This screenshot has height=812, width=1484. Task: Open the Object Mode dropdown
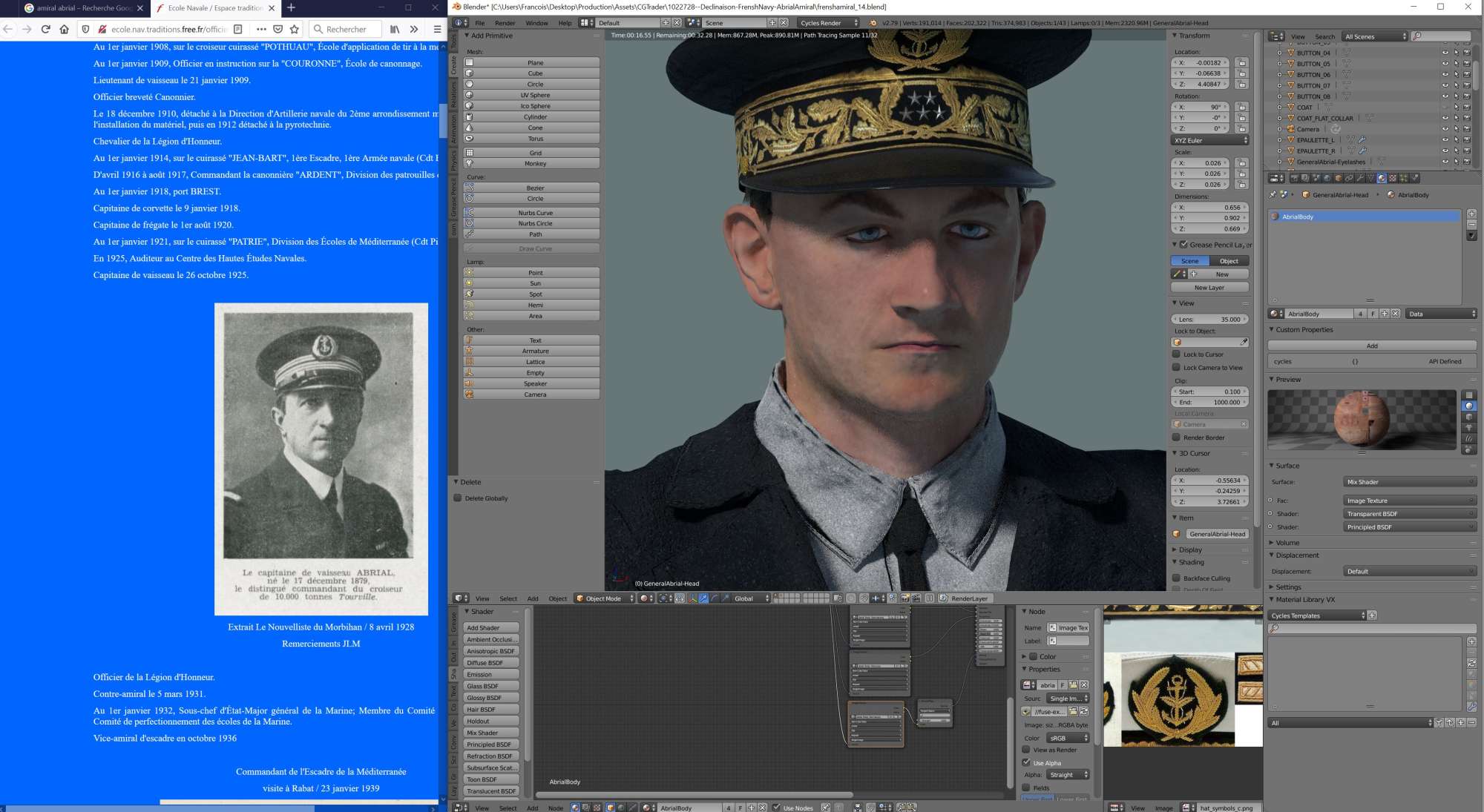point(604,598)
